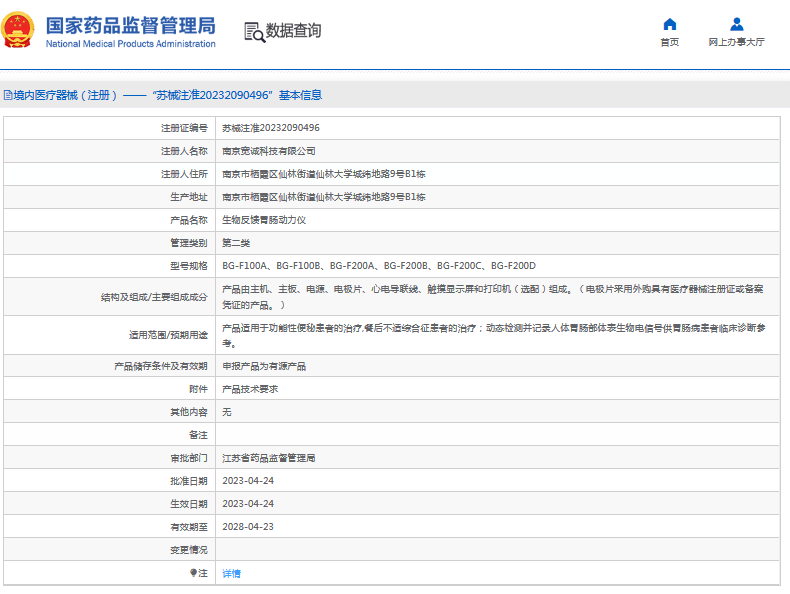This screenshot has width=790, height=594.
Task: Click the 产品名称 label cell
Action: tap(109, 220)
